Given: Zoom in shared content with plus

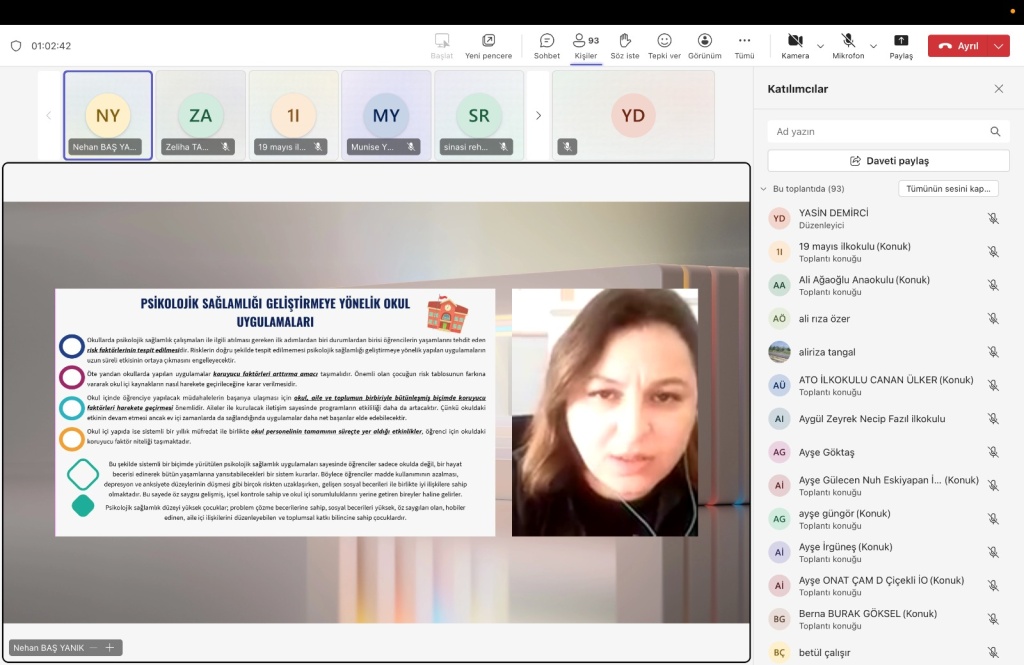Looking at the screenshot, I should (x=109, y=648).
